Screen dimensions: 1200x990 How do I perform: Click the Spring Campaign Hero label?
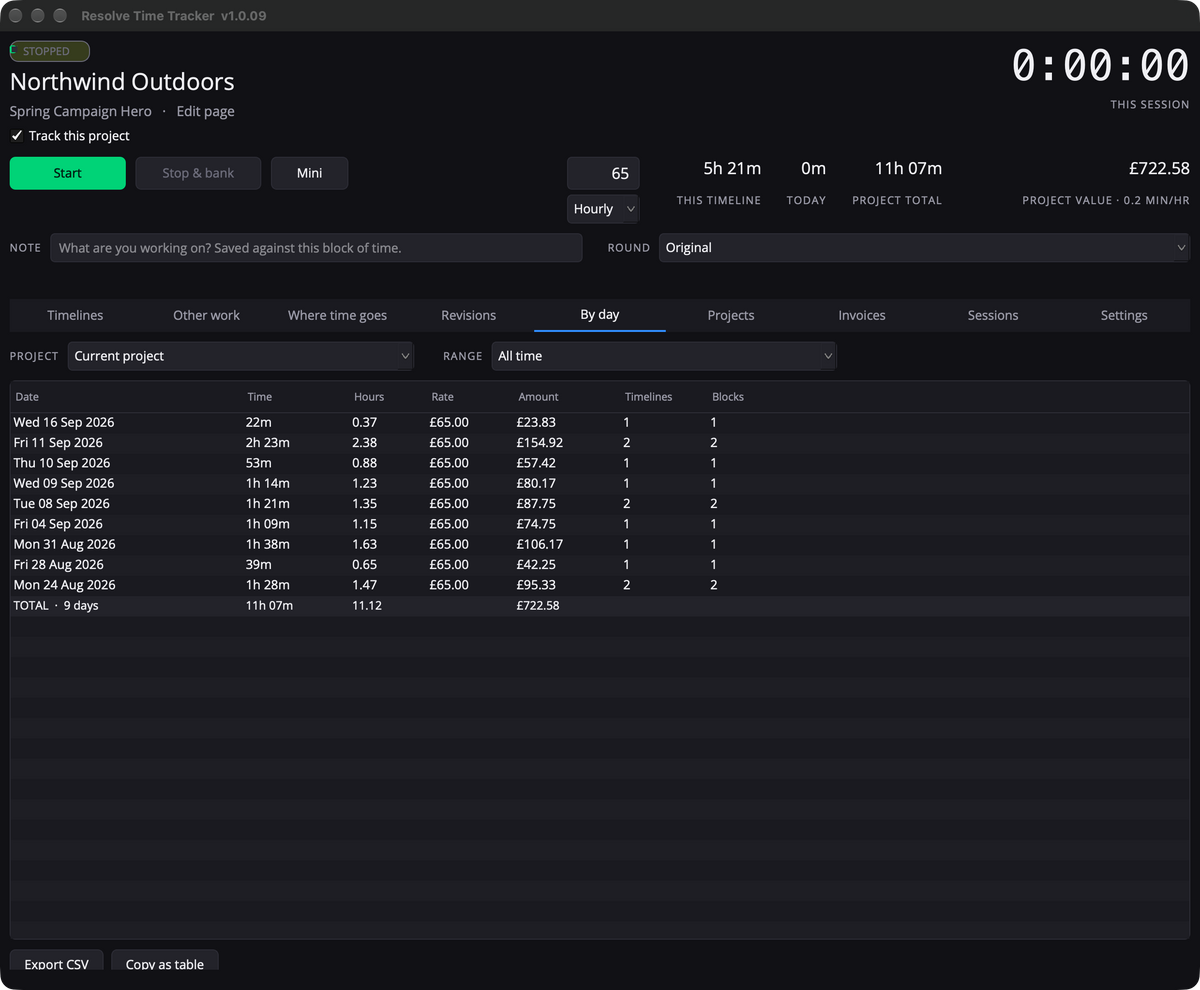[x=81, y=112]
